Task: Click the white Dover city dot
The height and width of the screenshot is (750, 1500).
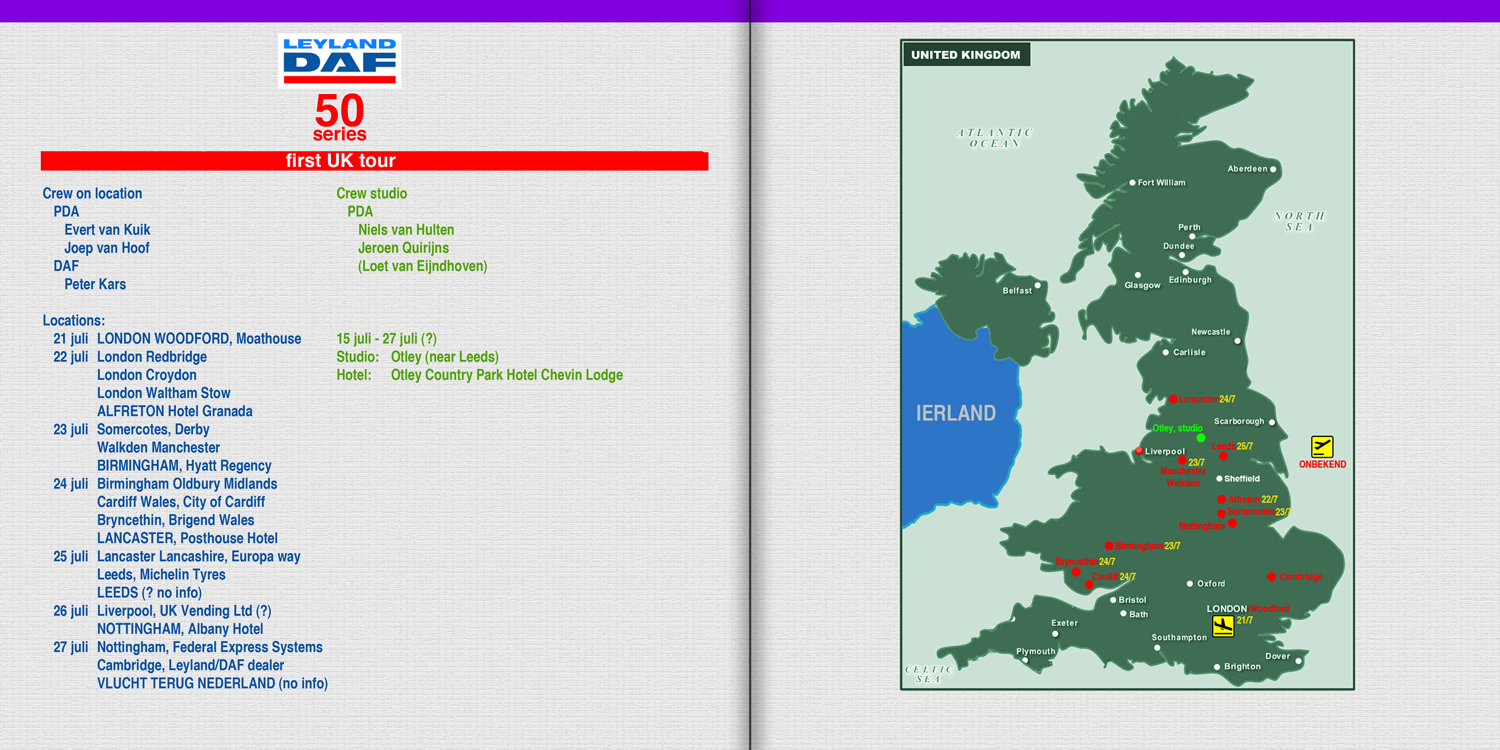Action: (1299, 660)
